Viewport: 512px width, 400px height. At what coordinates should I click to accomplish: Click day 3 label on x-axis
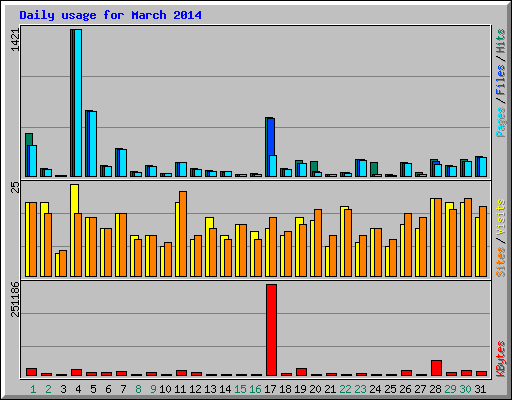63,389
